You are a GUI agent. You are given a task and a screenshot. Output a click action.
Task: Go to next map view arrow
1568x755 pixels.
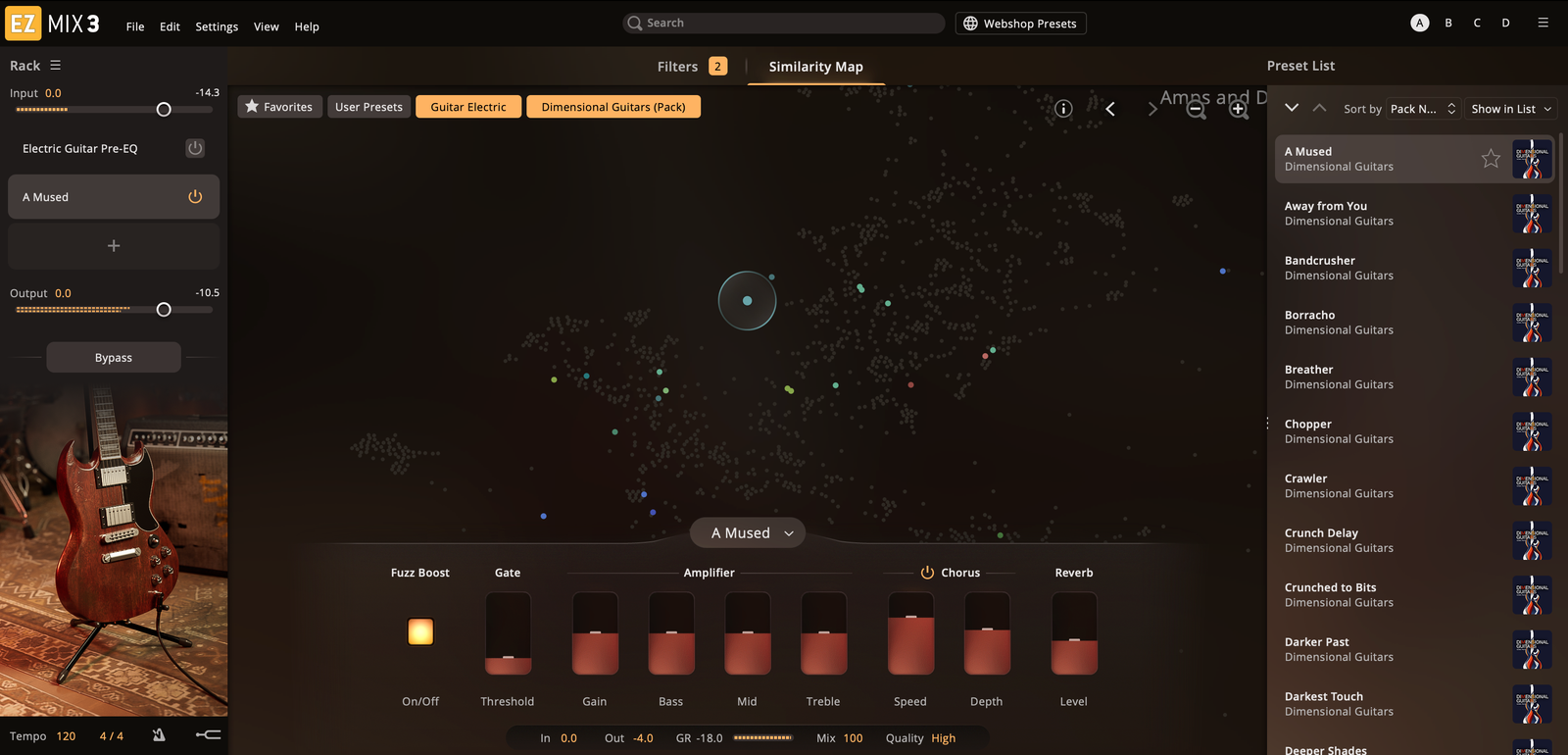(x=1152, y=109)
